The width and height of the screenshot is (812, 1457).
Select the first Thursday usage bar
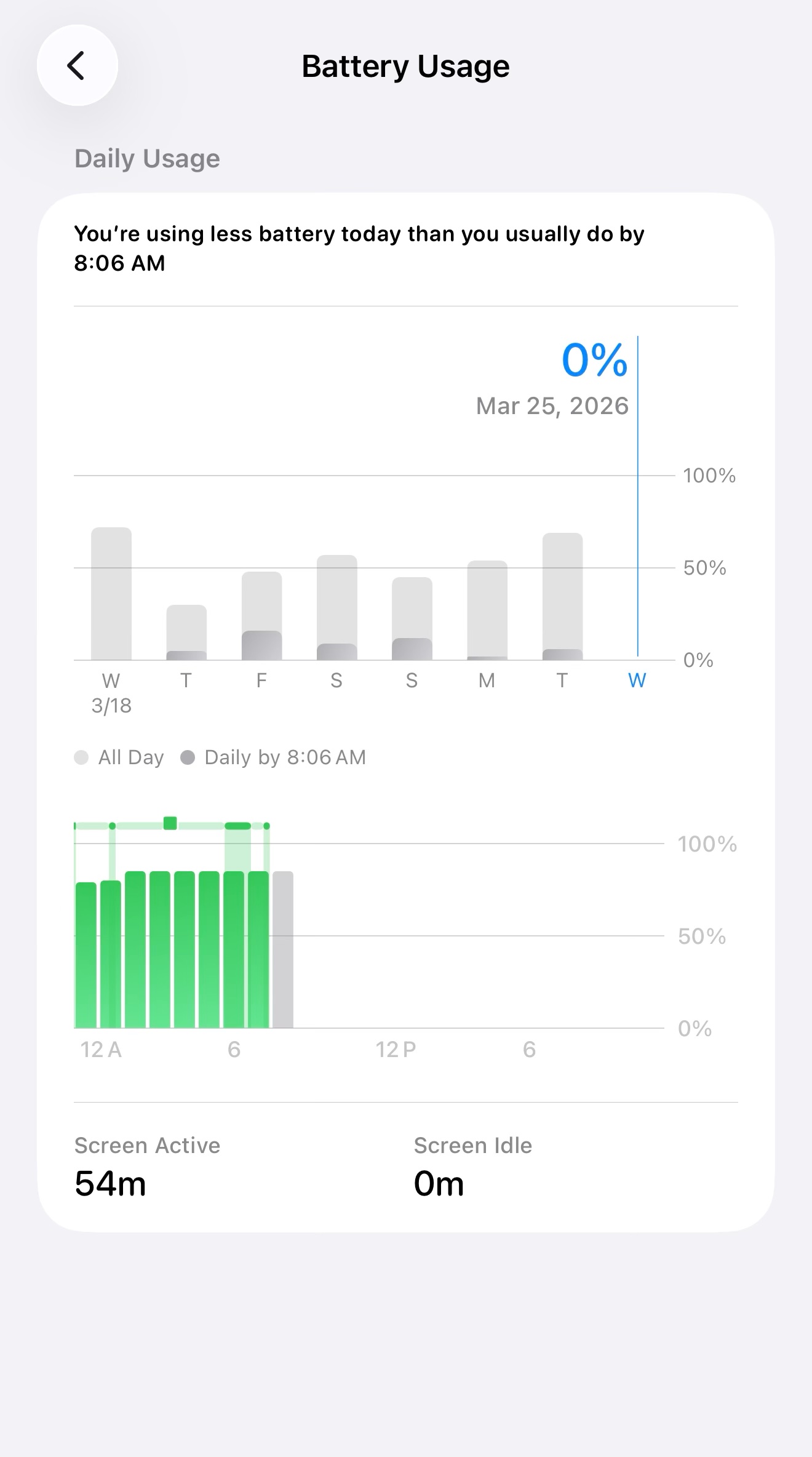point(186,633)
